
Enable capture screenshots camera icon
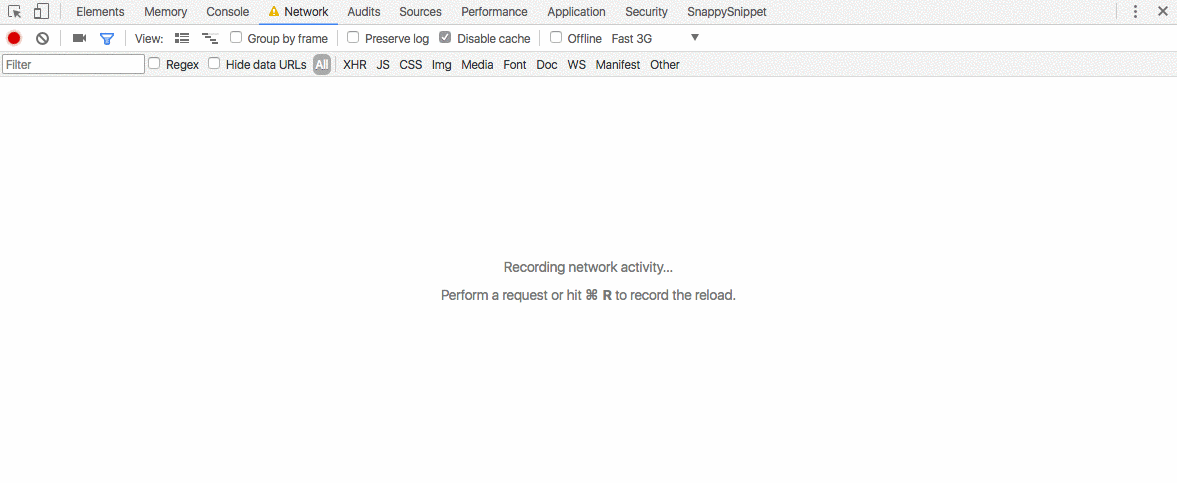(x=79, y=38)
